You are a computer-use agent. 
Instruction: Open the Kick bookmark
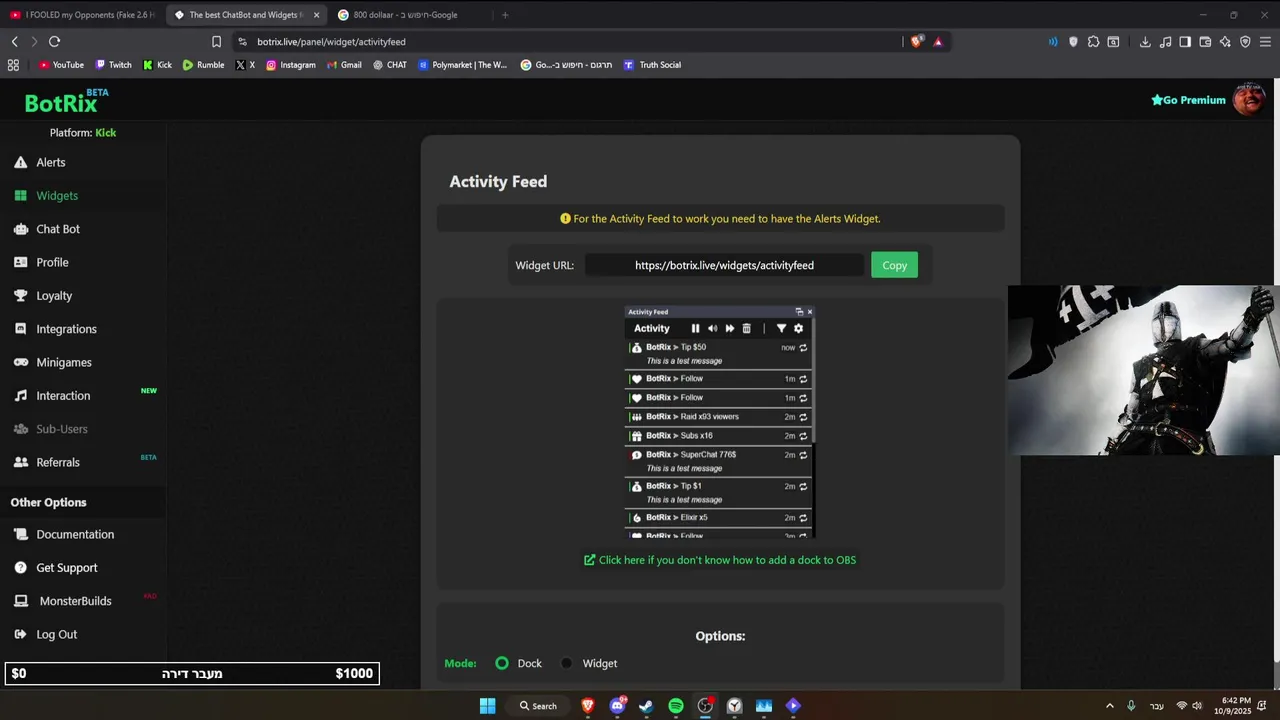tap(157, 65)
